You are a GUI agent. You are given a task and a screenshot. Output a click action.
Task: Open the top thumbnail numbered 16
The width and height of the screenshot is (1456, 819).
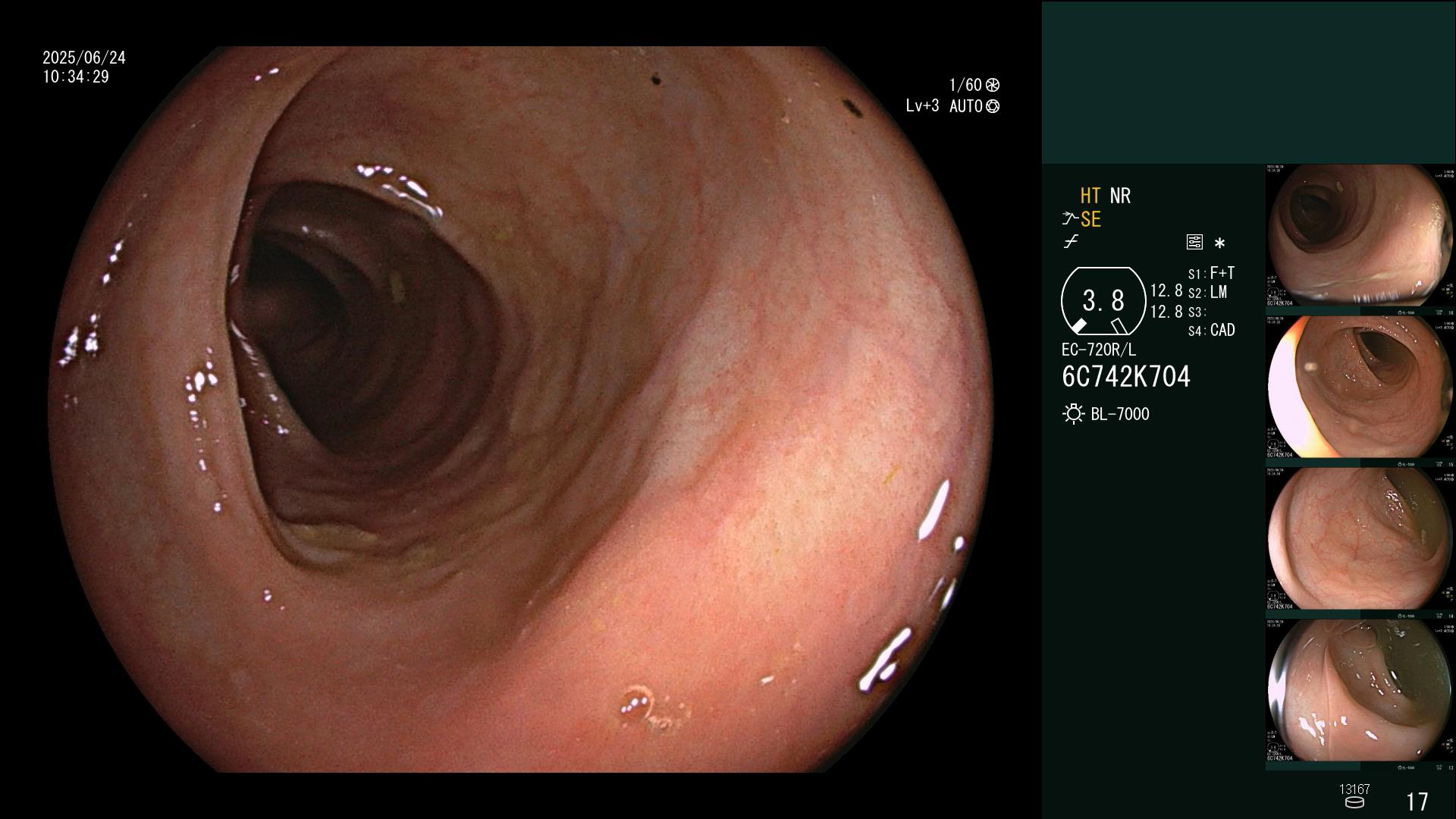[x=1360, y=240]
